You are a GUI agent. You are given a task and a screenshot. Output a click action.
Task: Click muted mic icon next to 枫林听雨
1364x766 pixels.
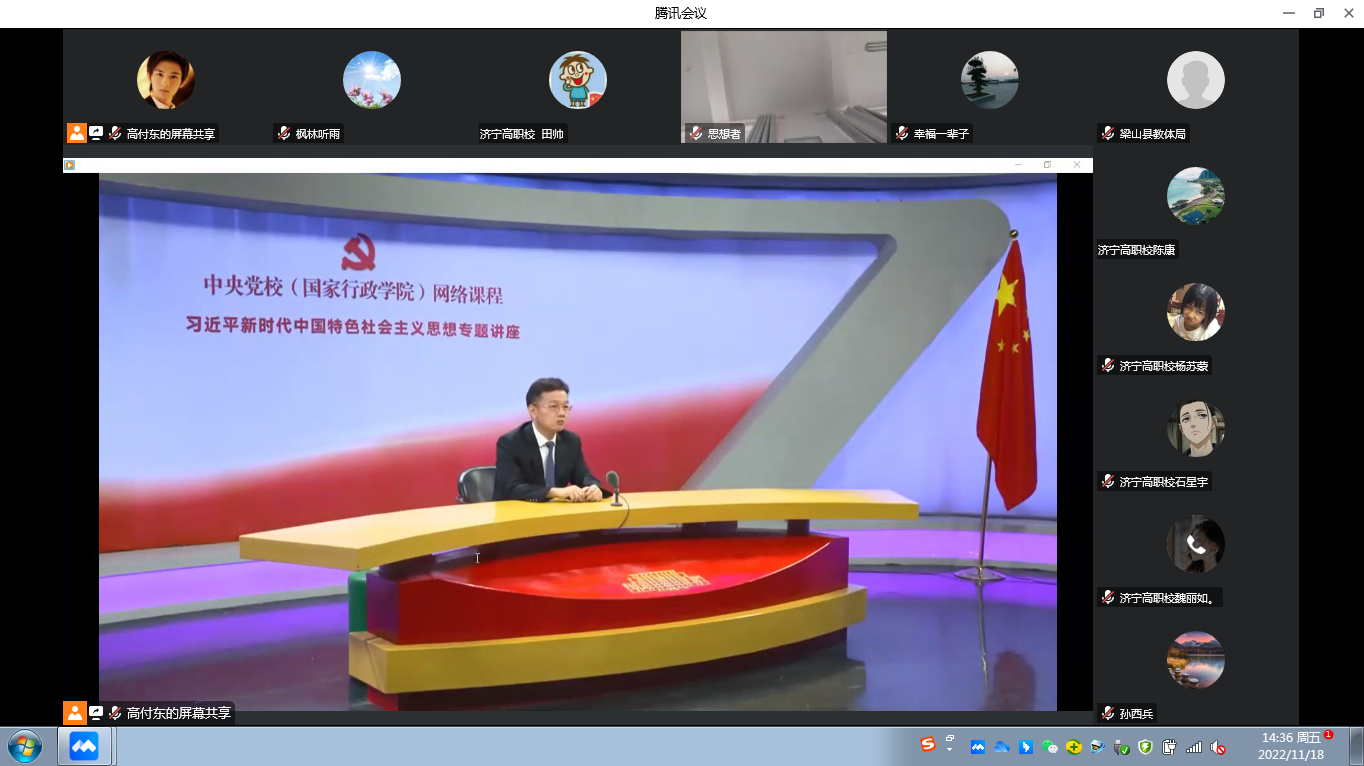[284, 133]
